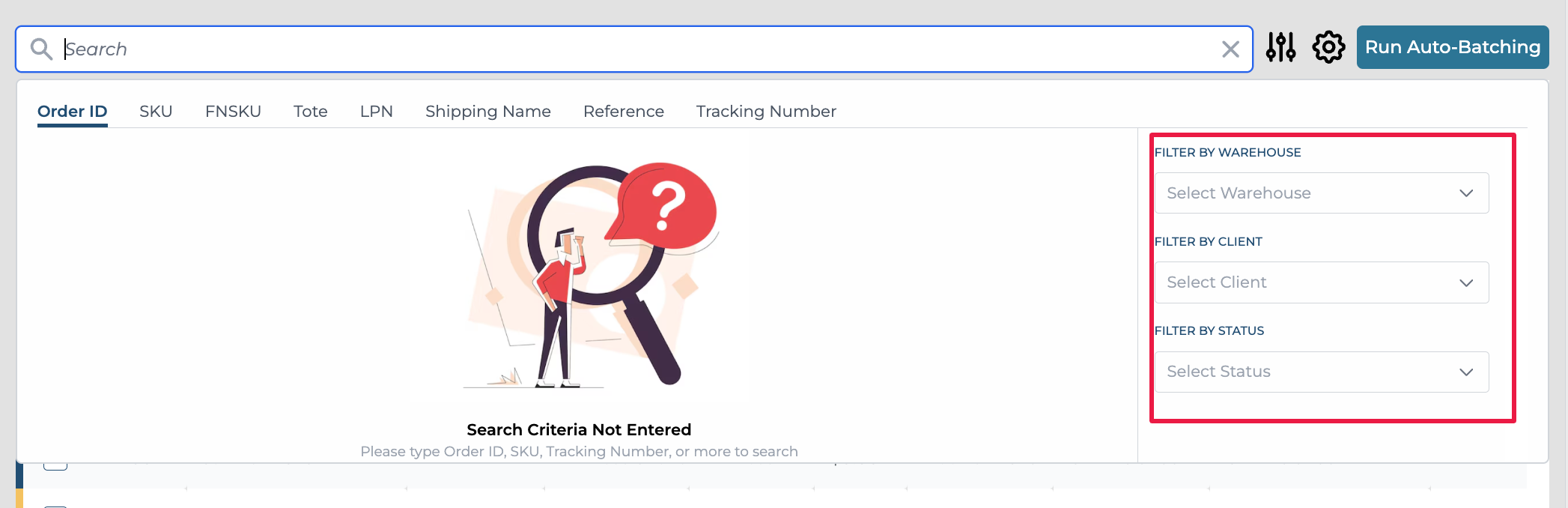Expand the Select Status dropdown
This screenshot has width=1568, height=508.
1321,372
